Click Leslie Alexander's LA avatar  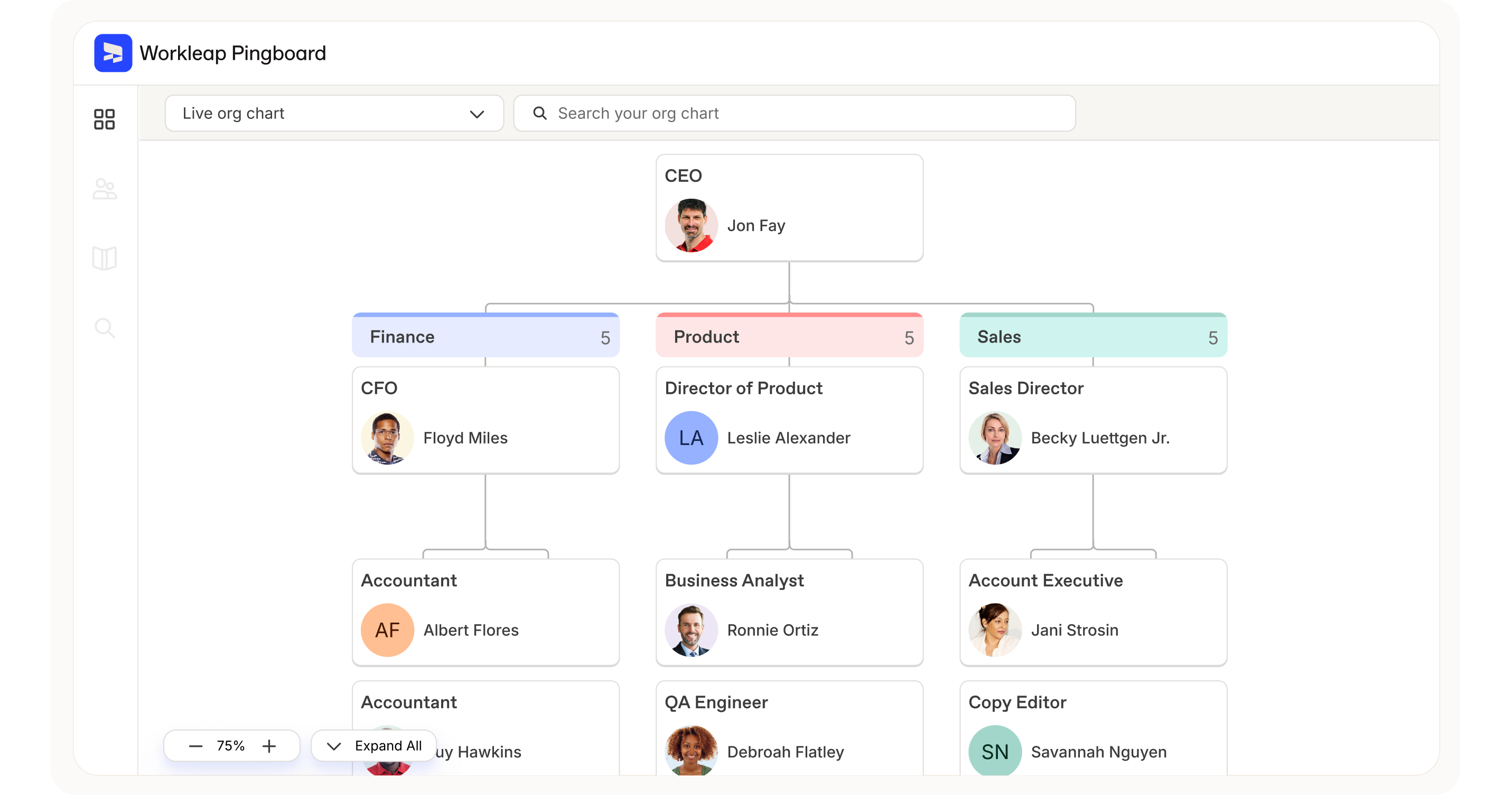point(691,438)
